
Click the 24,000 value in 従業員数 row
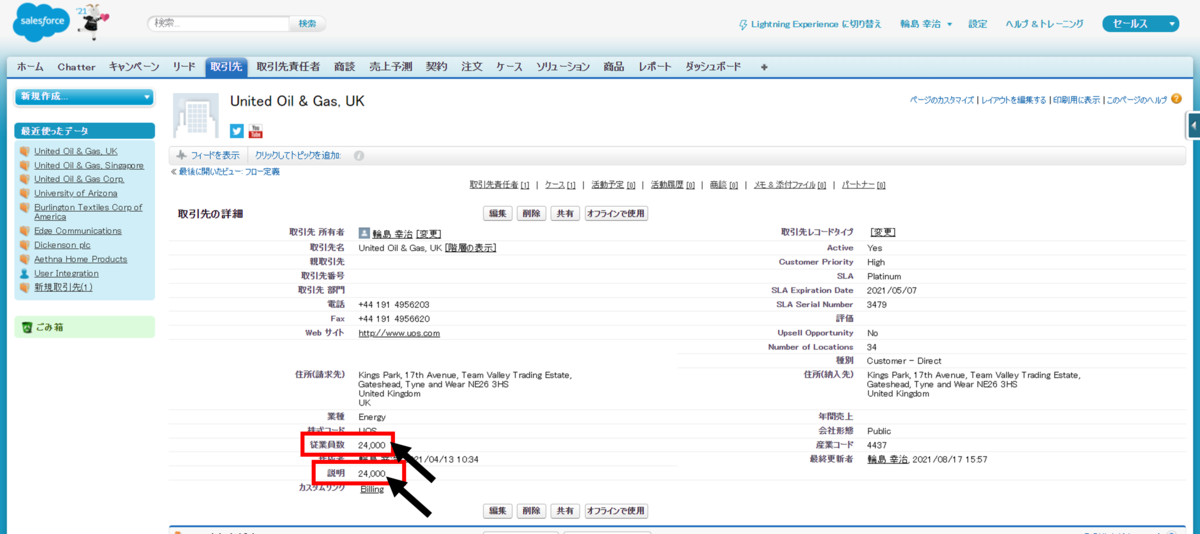click(372, 445)
